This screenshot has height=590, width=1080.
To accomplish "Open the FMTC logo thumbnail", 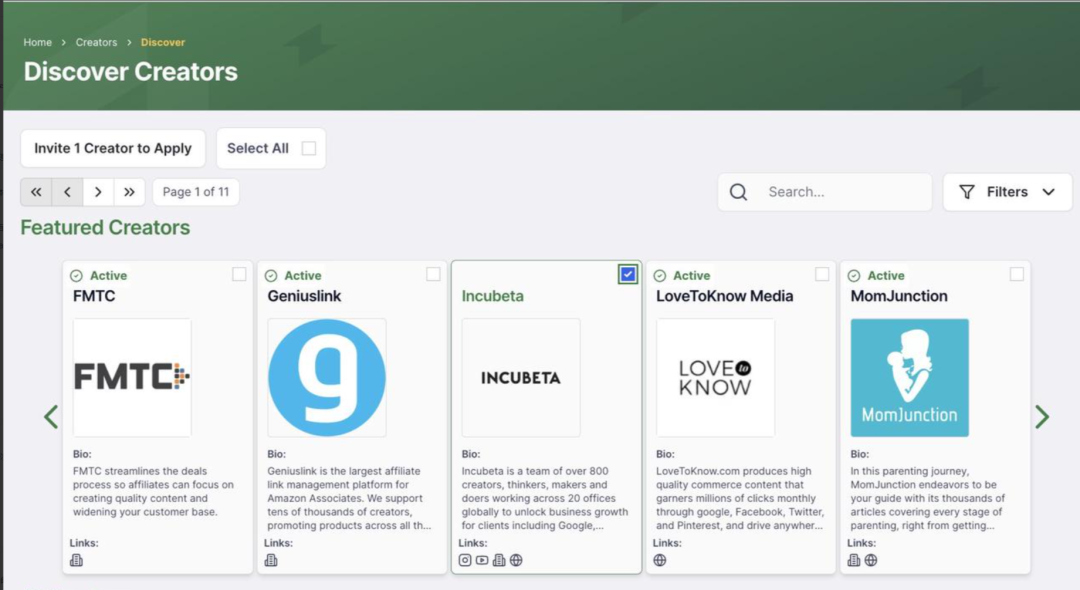I will (132, 377).
